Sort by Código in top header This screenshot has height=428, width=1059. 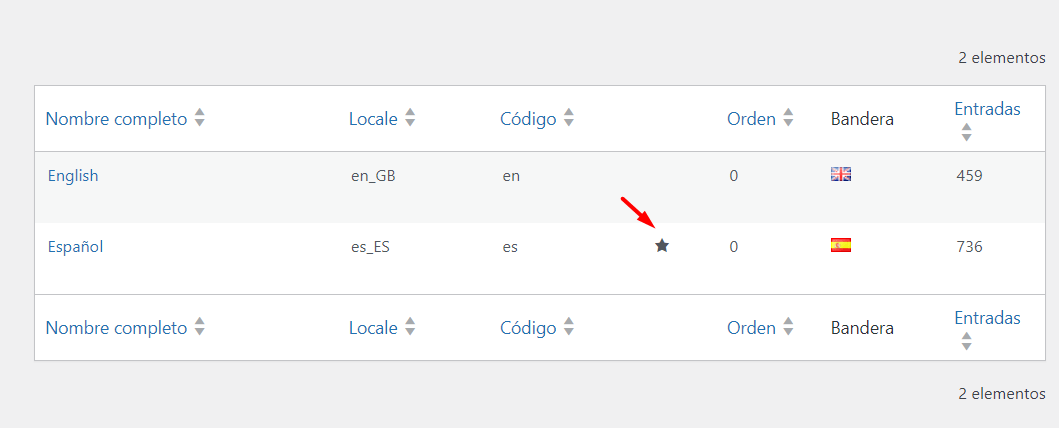coord(528,119)
